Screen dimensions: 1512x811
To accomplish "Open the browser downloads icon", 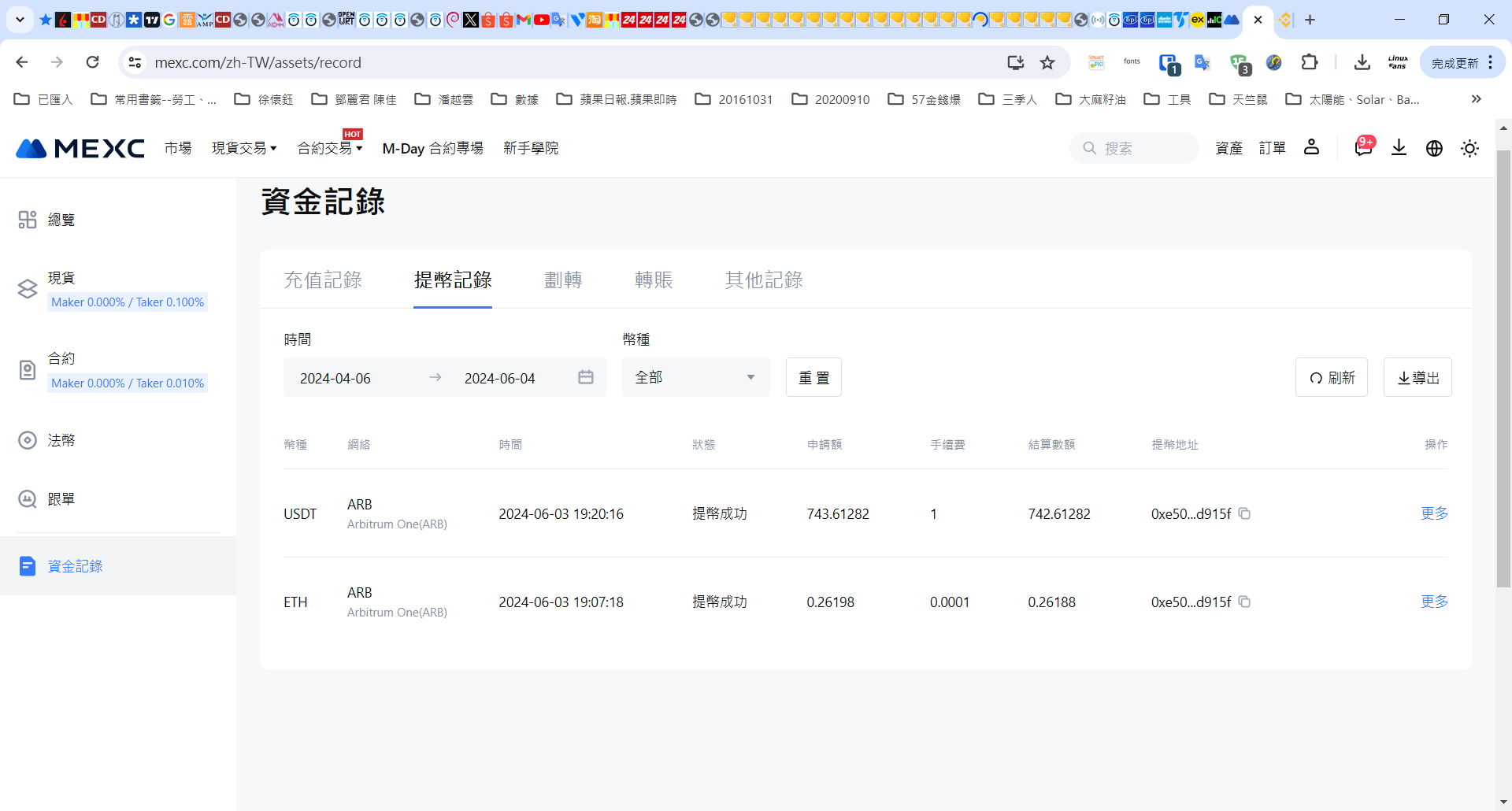I will tap(1362, 62).
